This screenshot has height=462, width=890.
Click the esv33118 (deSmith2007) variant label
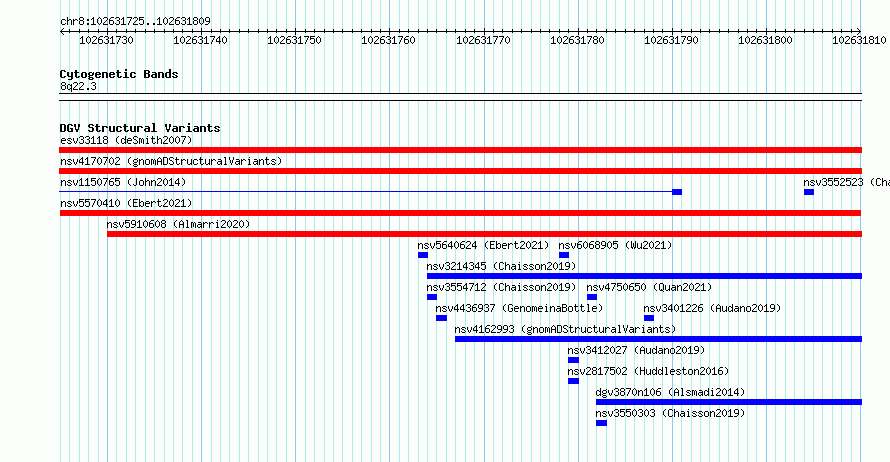click(126, 140)
